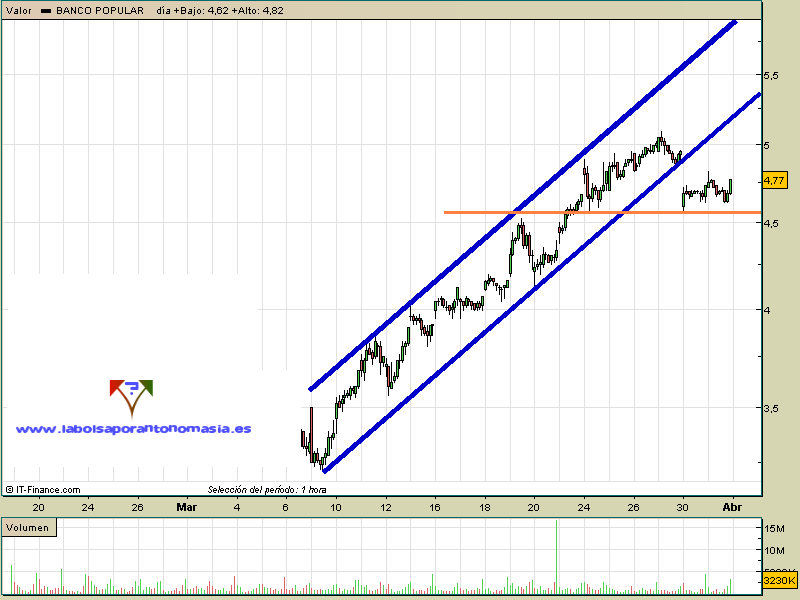This screenshot has width=800, height=600.
Task: Click the IT-Finance.com credit text
Action: point(47,490)
